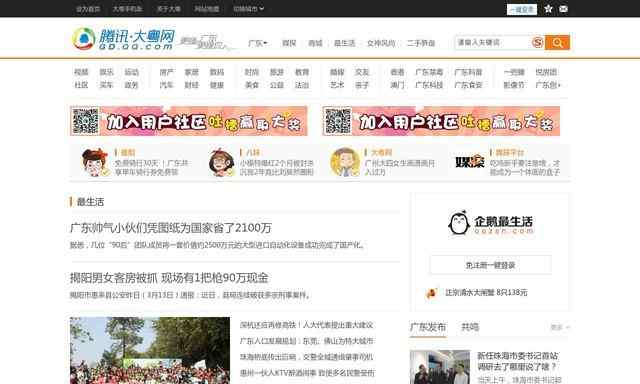Expand the 切换城市 city switcher dropdown

[249, 9]
